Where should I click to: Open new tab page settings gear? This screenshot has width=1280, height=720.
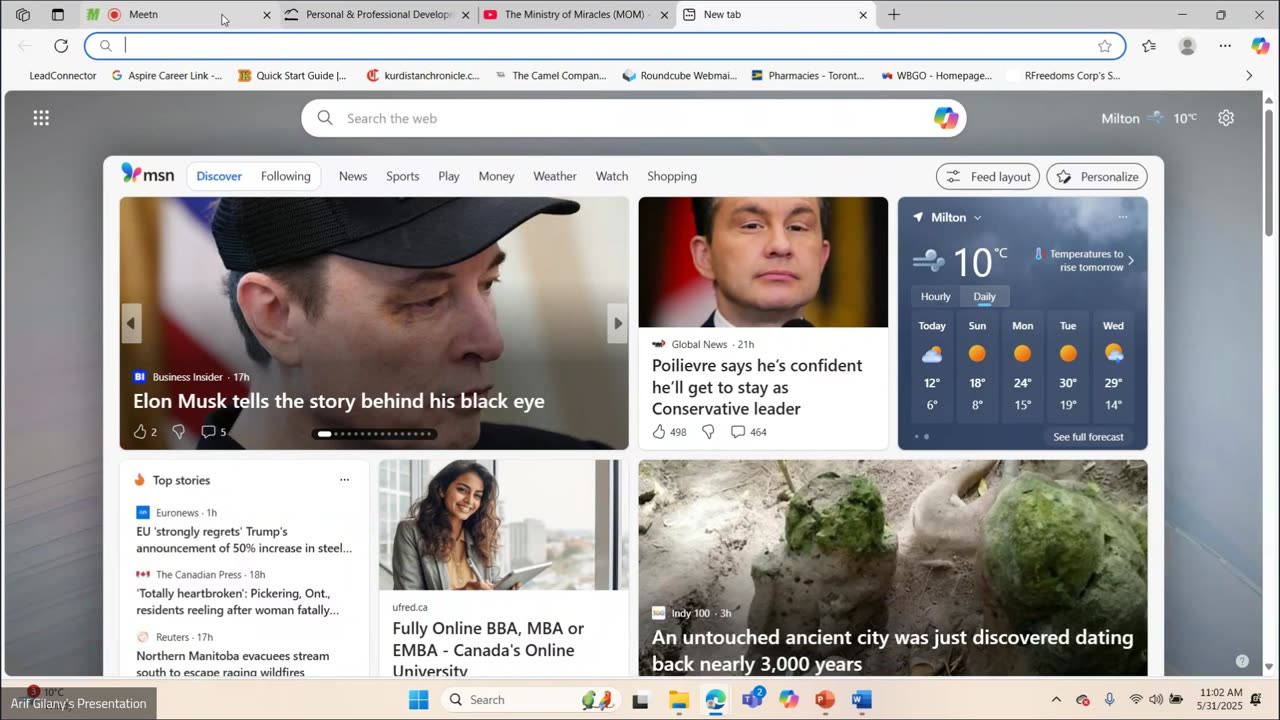pos(1226,118)
